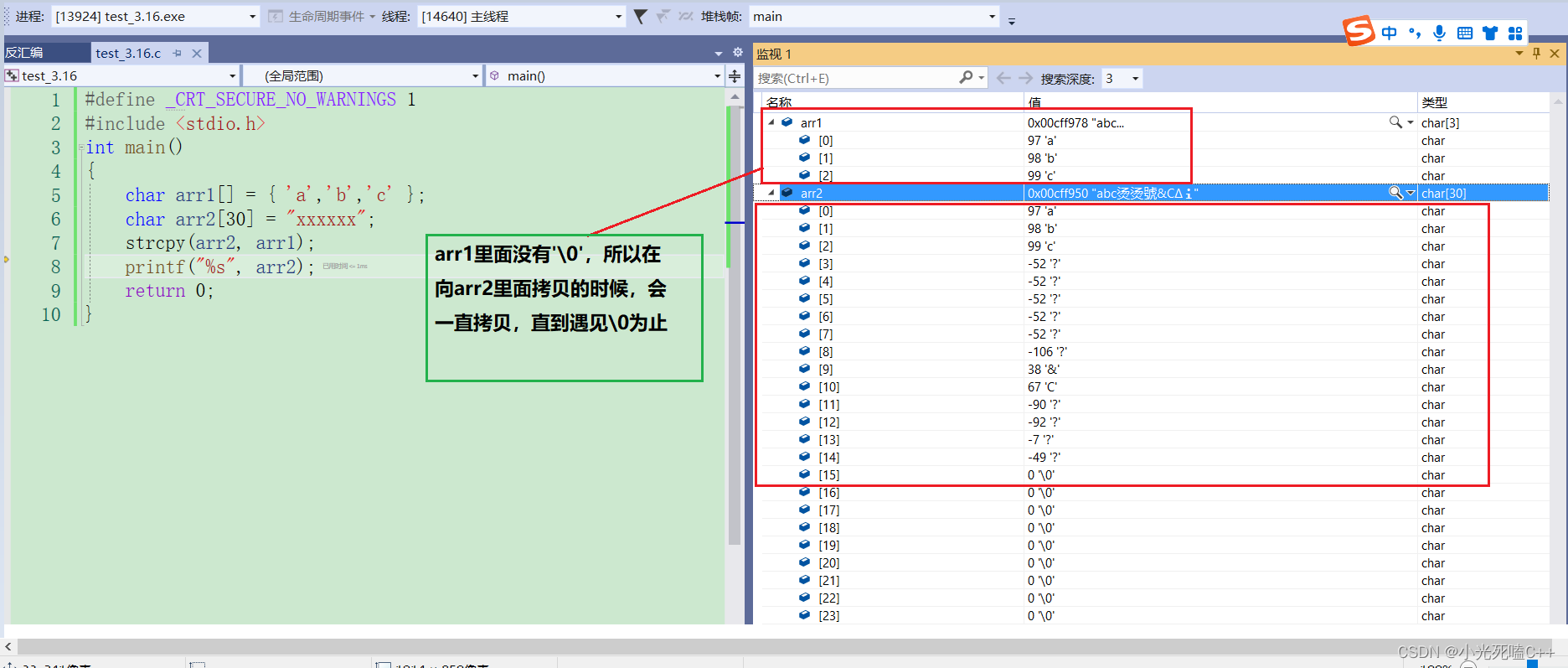Click the value -106 '?' cell
Image resolution: width=1568 pixels, height=668 pixels.
click(x=1047, y=351)
